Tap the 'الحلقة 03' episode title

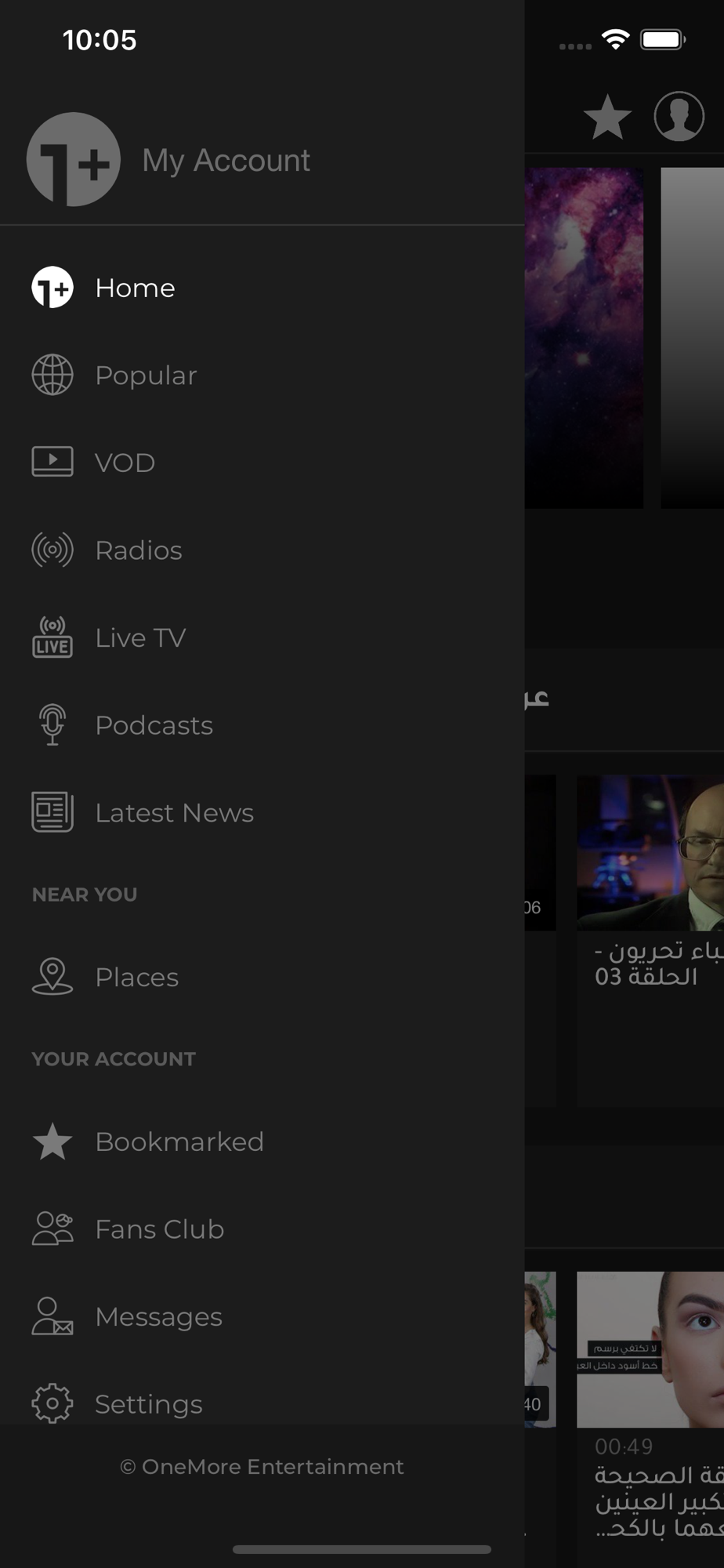click(x=646, y=977)
